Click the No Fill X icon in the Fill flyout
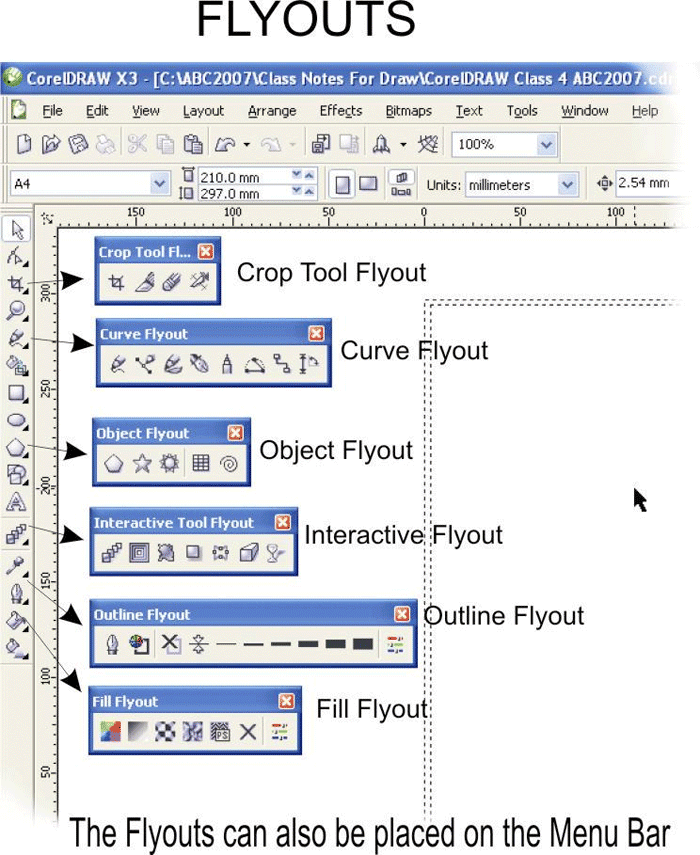 [248, 731]
